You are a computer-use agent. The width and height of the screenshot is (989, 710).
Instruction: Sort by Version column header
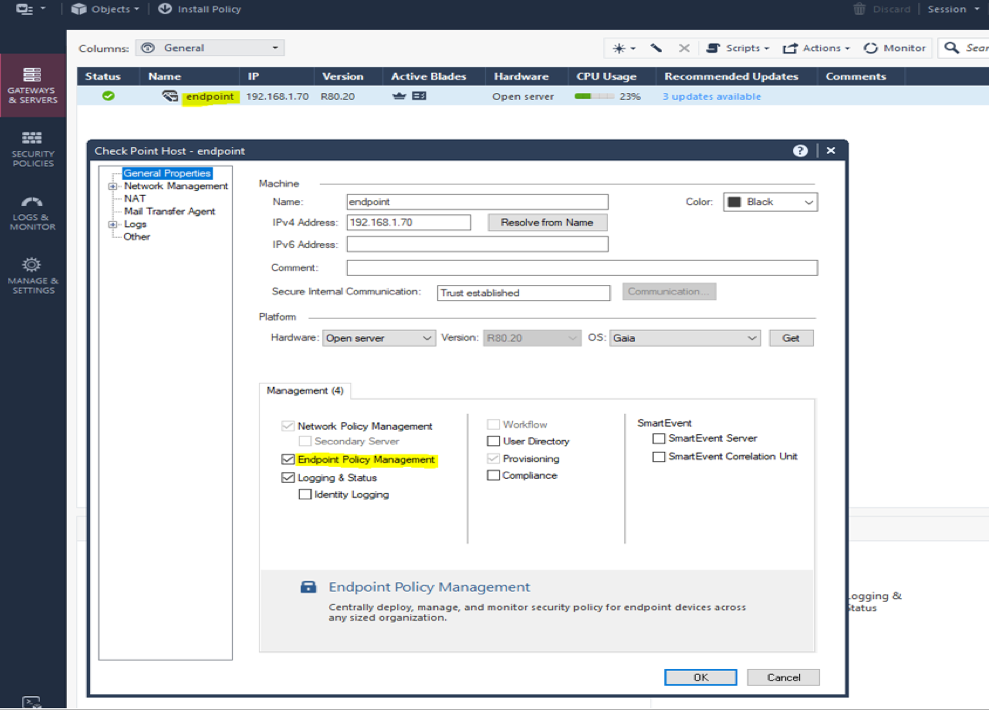342,76
